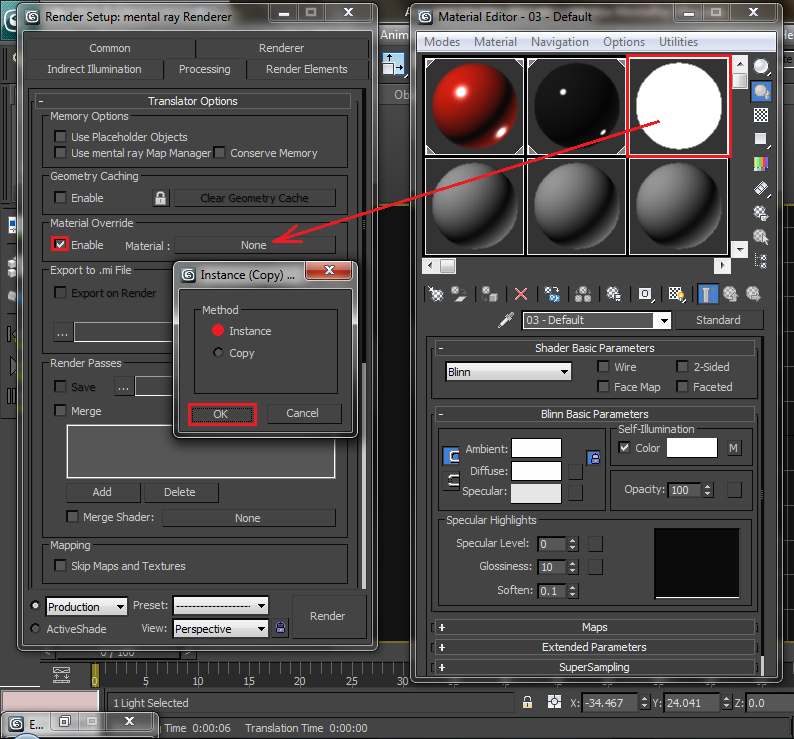Click the Render button
794x739 pixels.
pyautogui.click(x=328, y=616)
